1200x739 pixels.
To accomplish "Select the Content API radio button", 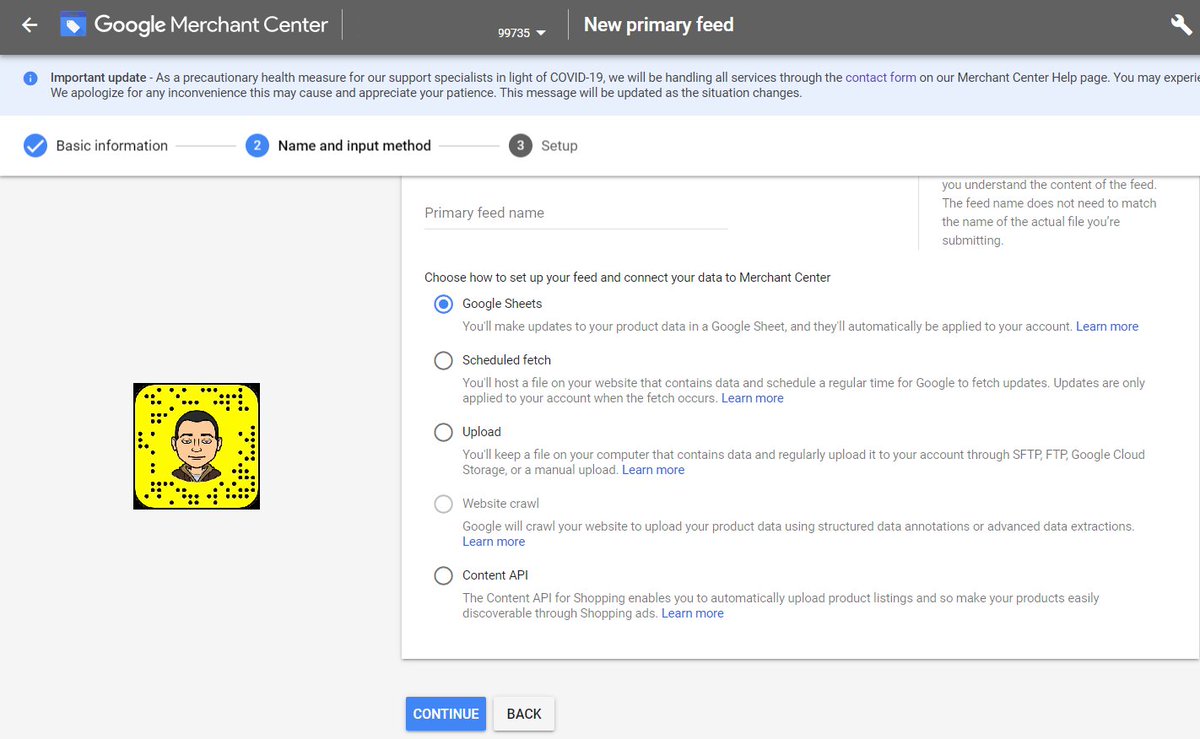I will (443, 576).
